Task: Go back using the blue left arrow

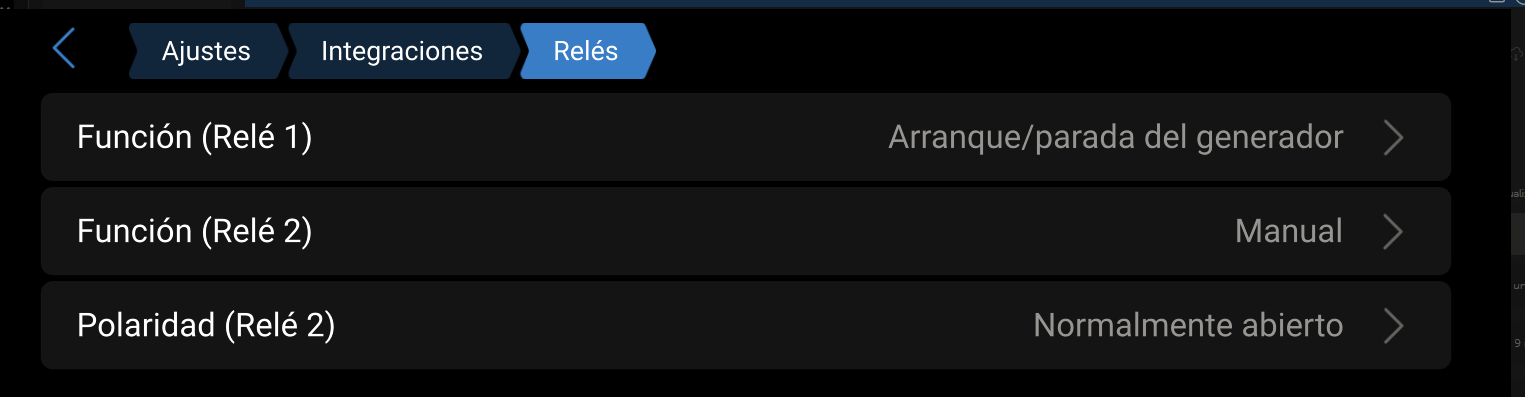Action: coord(64,48)
